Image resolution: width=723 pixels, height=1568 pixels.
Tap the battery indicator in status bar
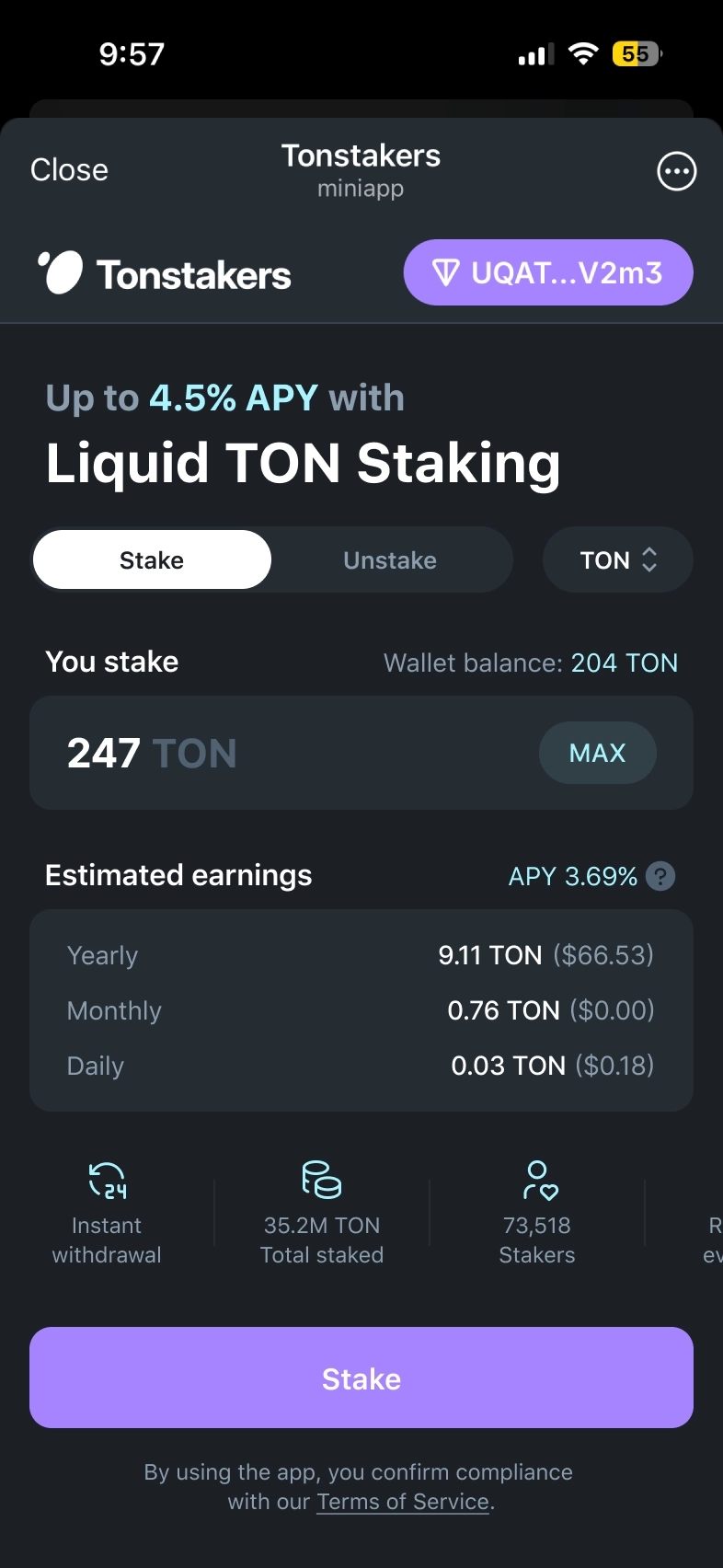[x=636, y=54]
